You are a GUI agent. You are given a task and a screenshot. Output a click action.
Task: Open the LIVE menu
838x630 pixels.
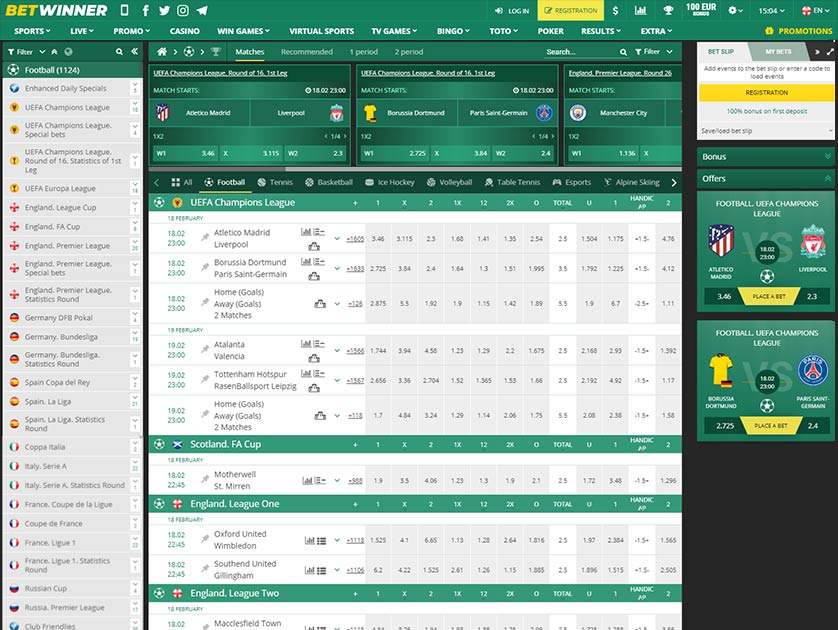click(82, 31)
